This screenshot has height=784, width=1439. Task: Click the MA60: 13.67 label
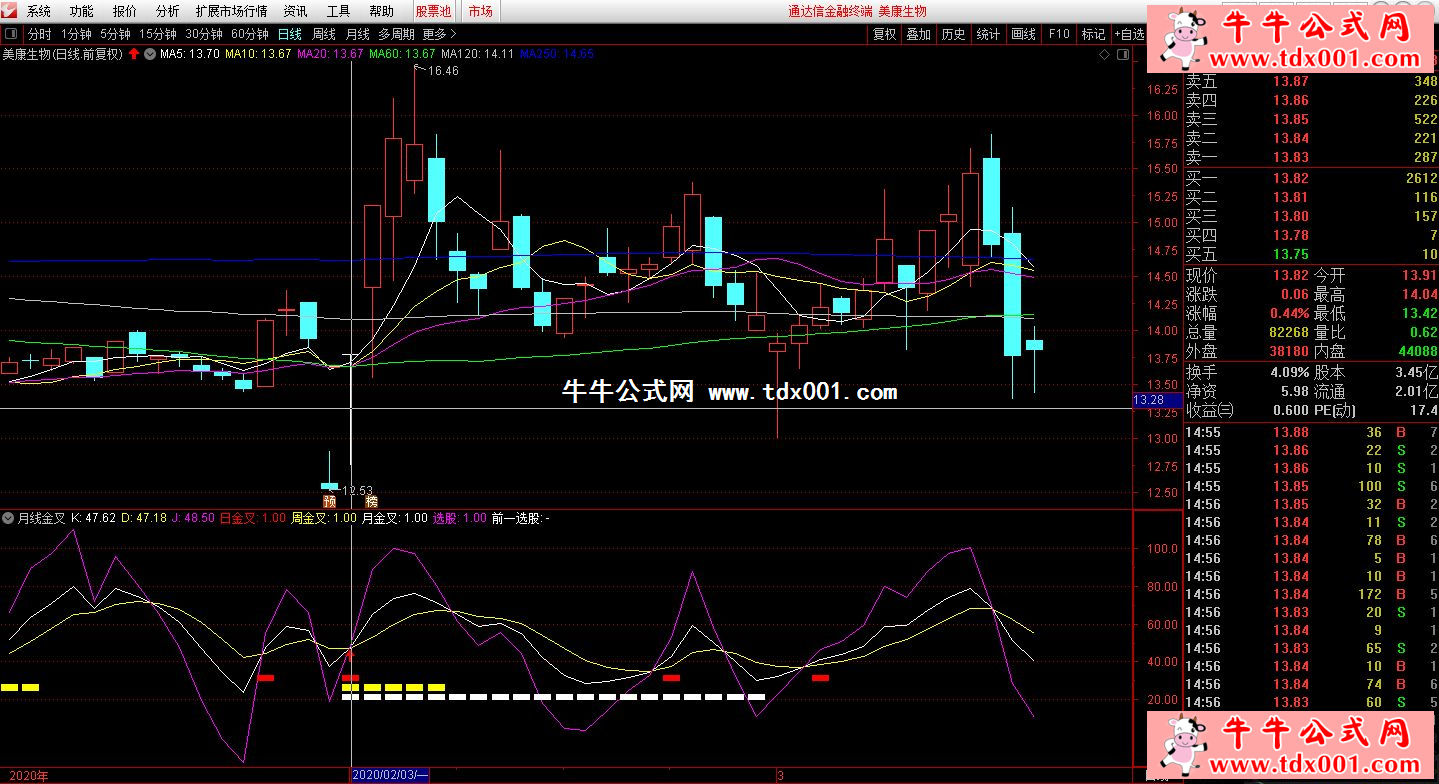coord(402,54)
